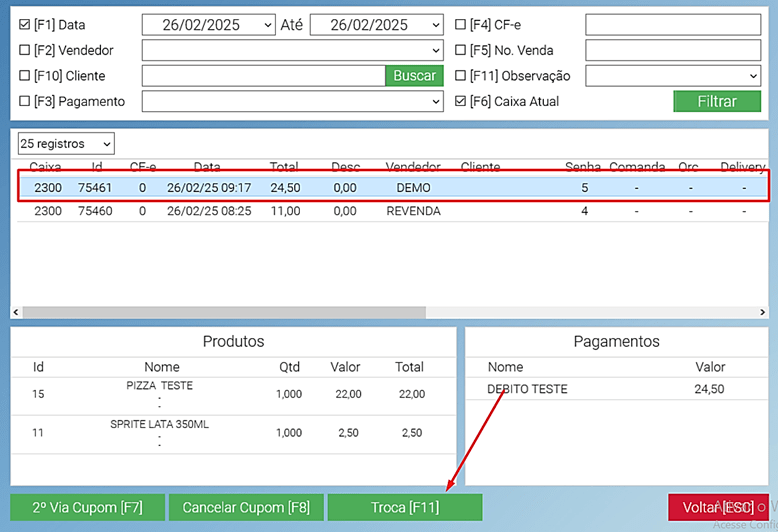Enable the [F4] CF-e checkbox
The width and height of the screenshot is (778, 532).
[460, 25]
